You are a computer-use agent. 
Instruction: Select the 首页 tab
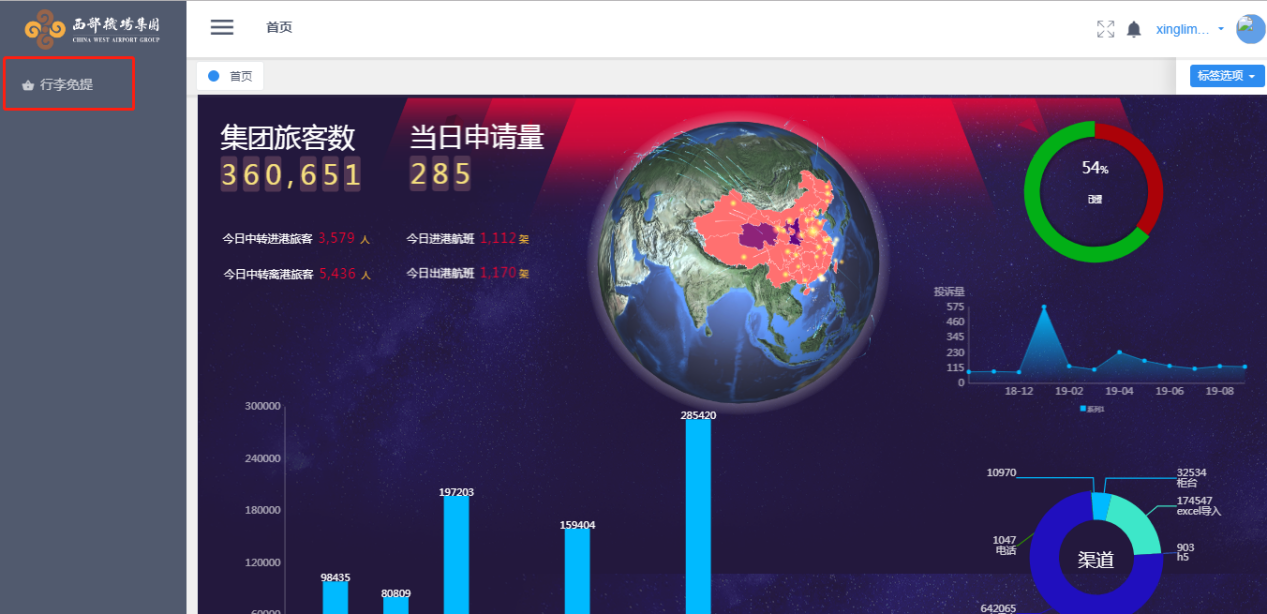[230, 76]
